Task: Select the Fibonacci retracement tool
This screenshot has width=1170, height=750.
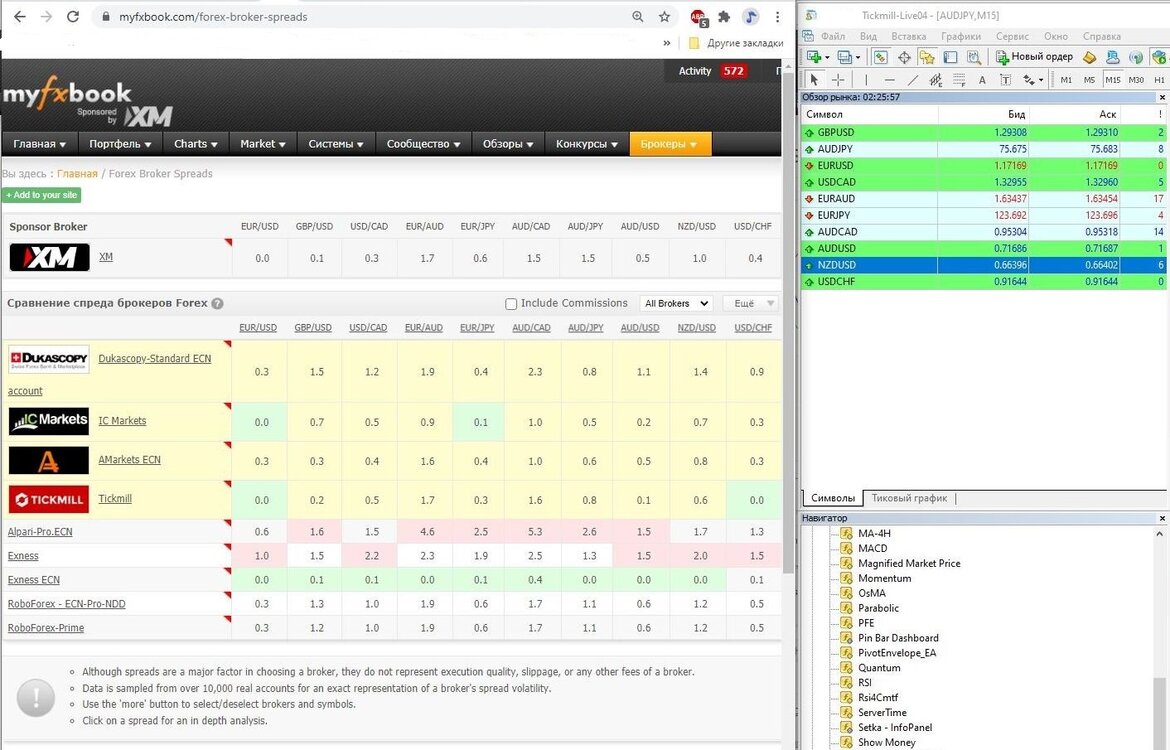Action: coord(960,80)
